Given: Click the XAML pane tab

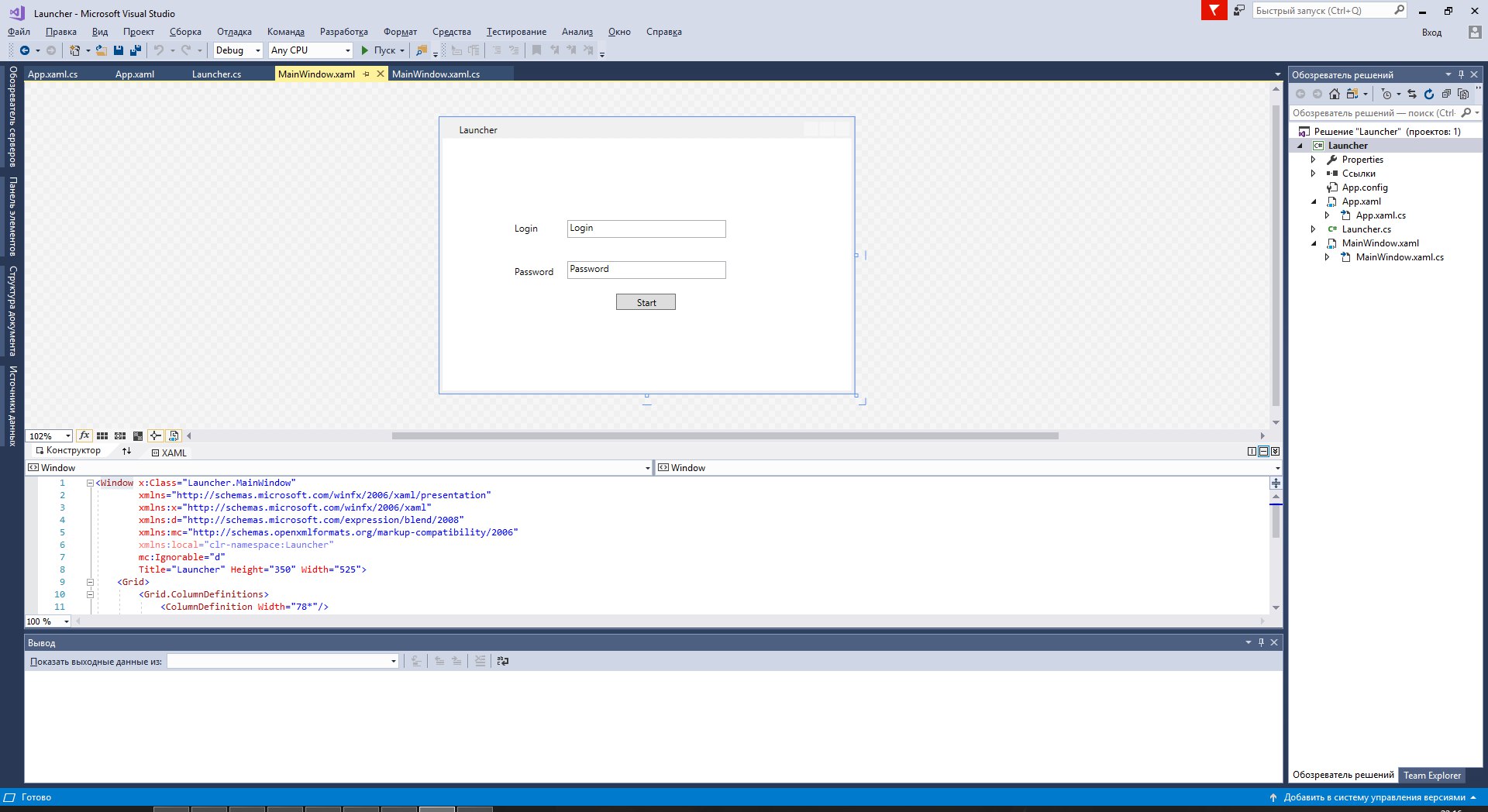Looking at the screenshot, I should 169,452.
